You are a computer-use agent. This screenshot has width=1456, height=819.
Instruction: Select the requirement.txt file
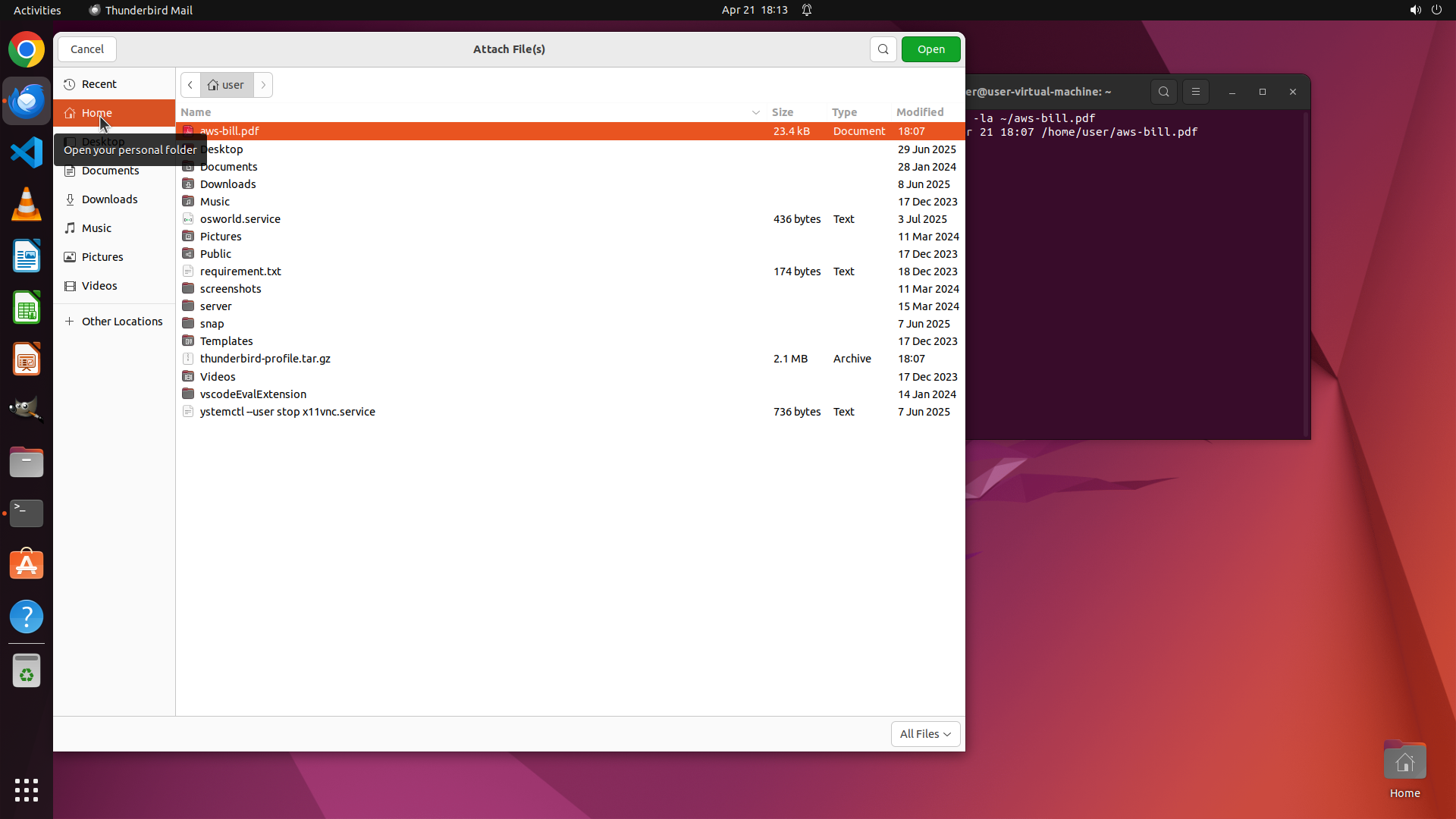tap(240, 271)
